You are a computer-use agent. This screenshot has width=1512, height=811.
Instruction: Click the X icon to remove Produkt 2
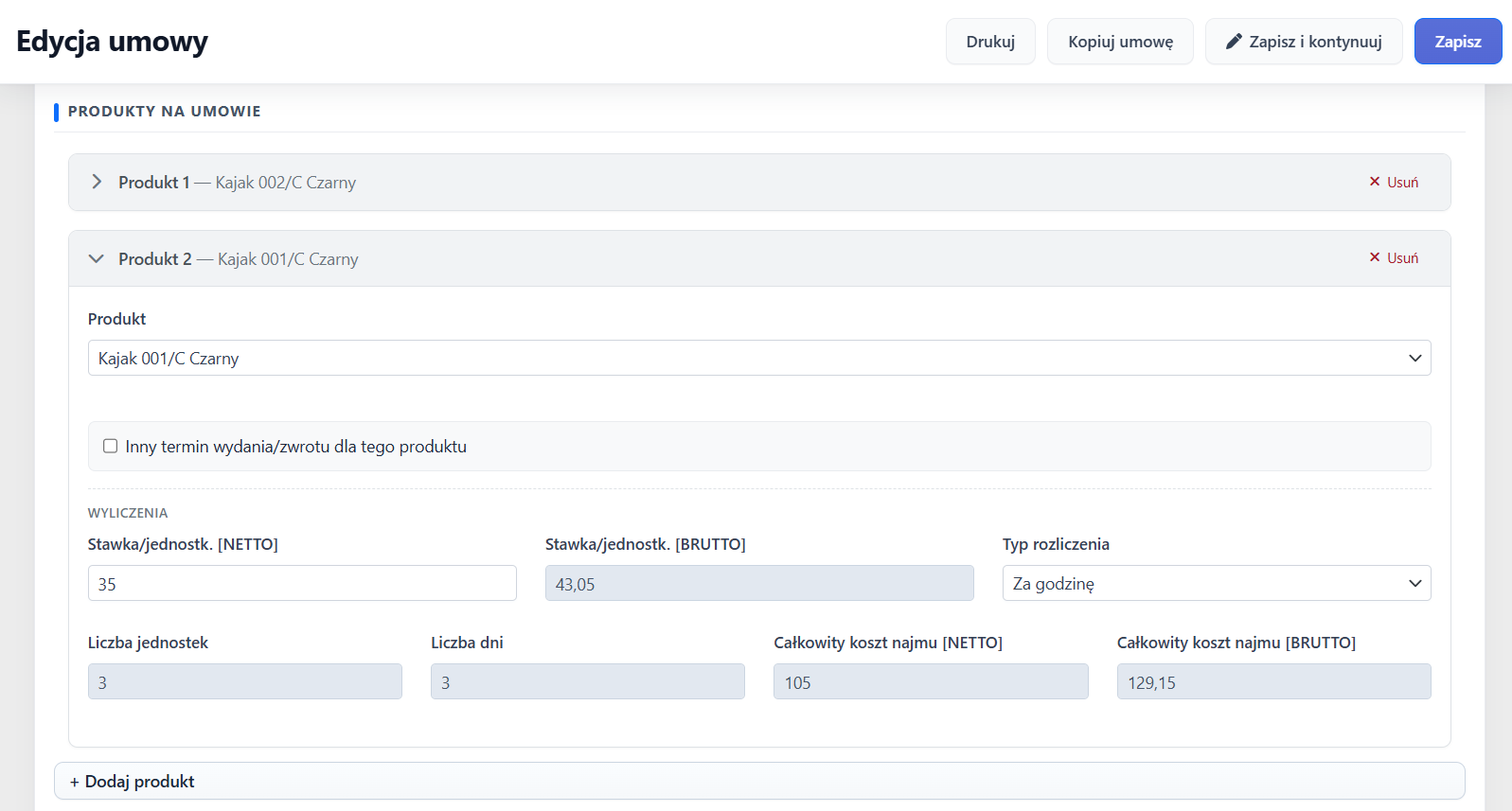pos(1375,257)
